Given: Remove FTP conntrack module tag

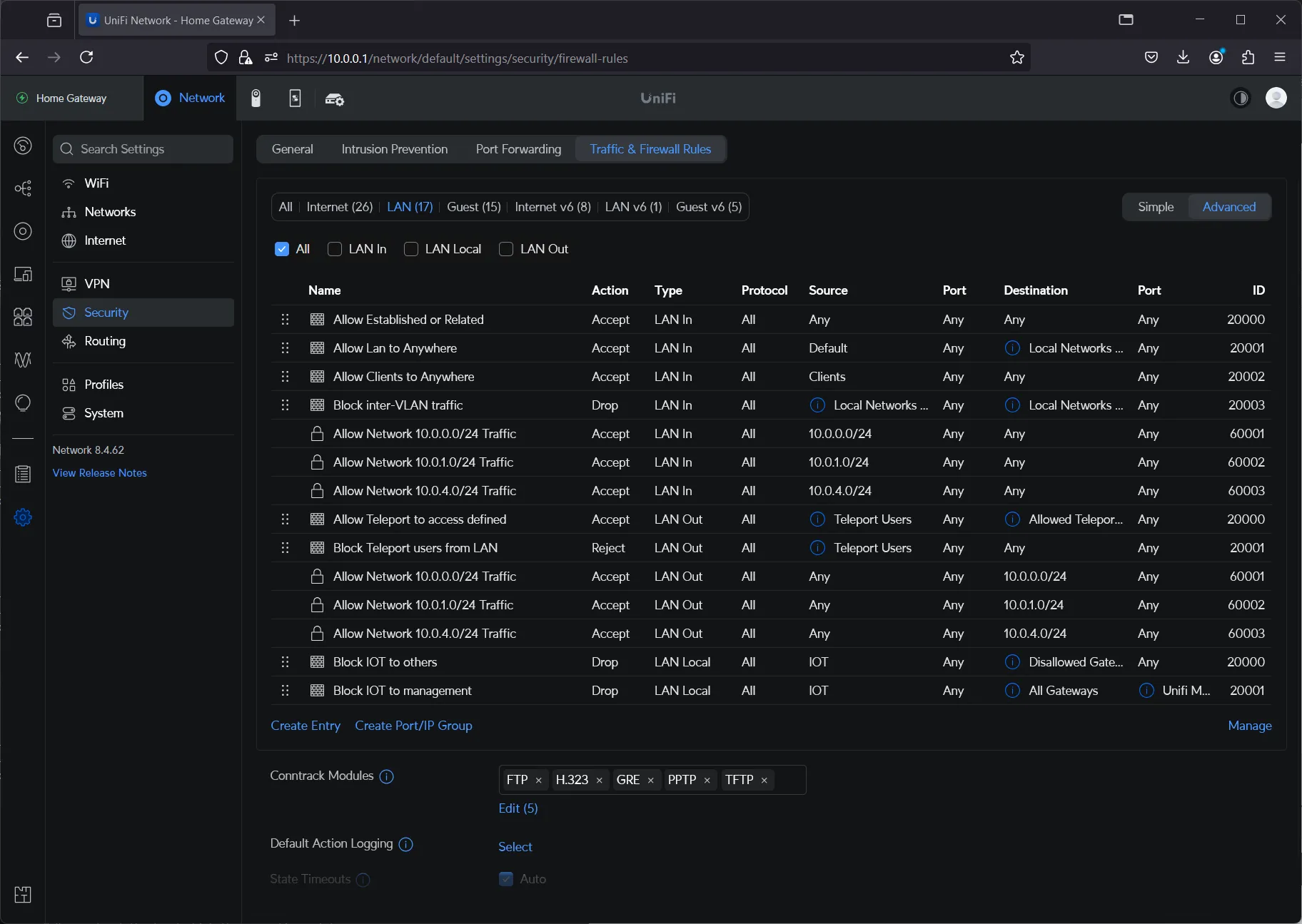Looking at the screenshot, I should pos(538,781).
